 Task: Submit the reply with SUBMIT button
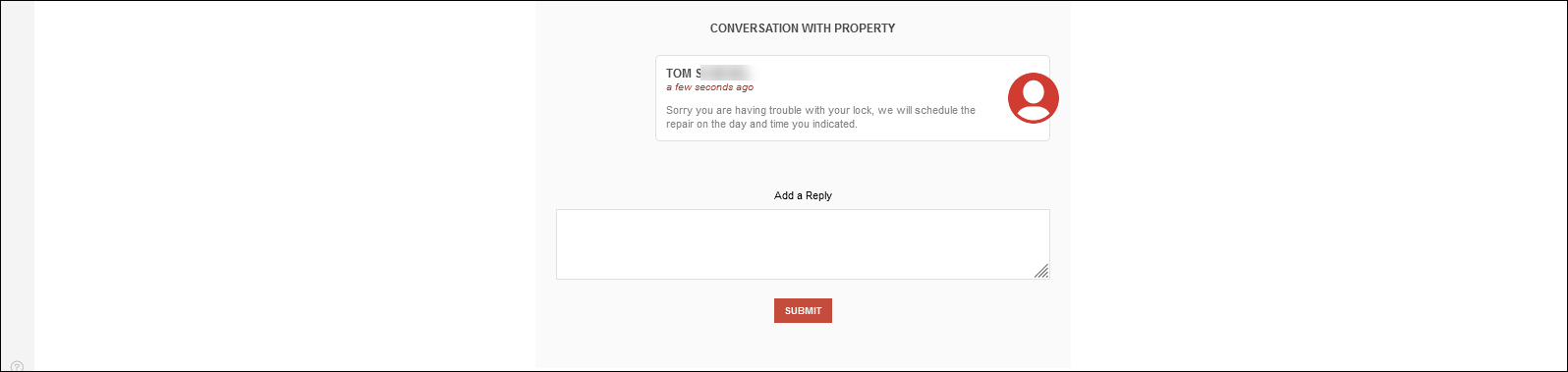[x=803, y=310]
